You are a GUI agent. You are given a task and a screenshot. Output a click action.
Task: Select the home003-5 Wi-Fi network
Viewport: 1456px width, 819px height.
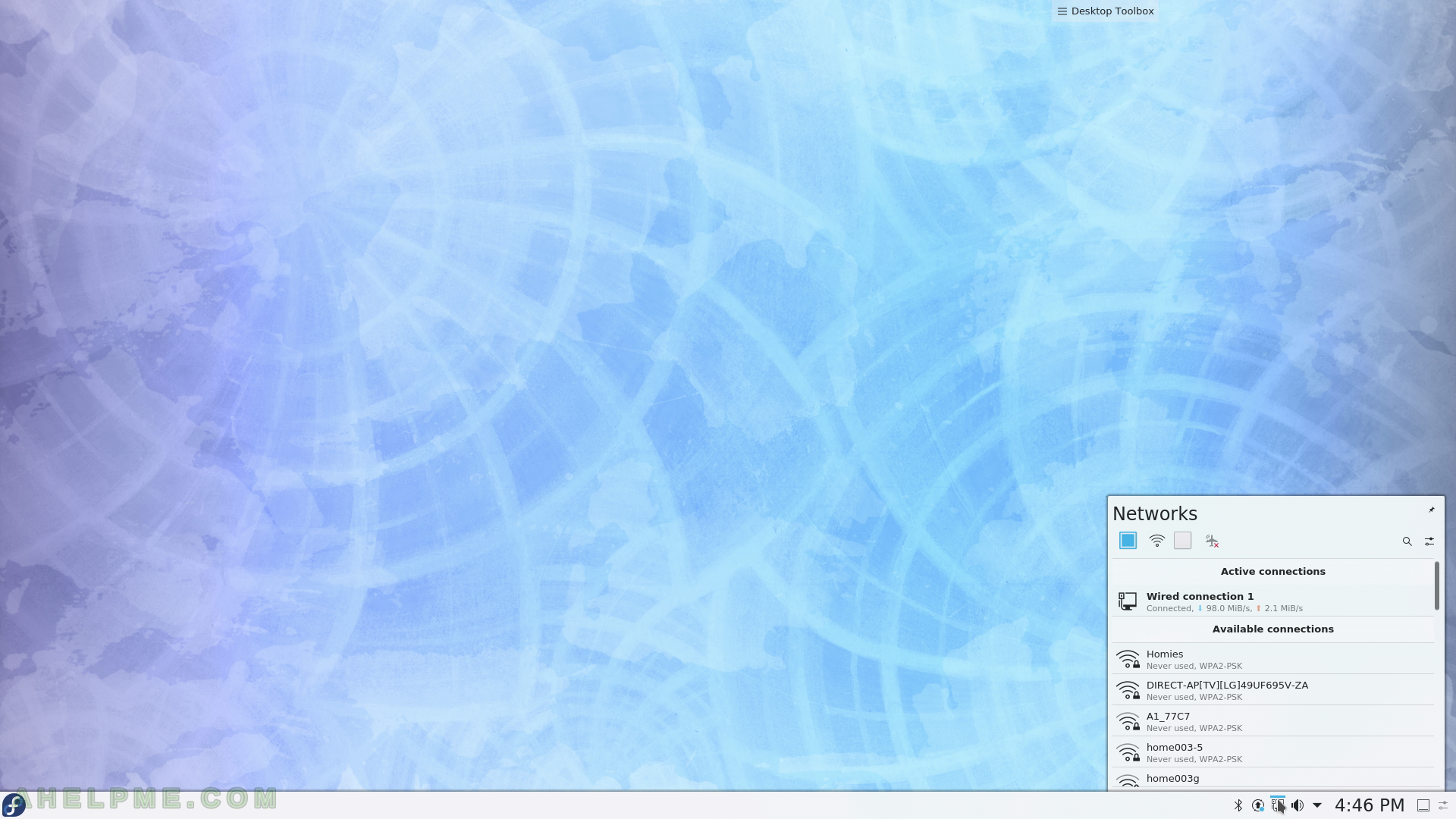tap(1273, 752)
